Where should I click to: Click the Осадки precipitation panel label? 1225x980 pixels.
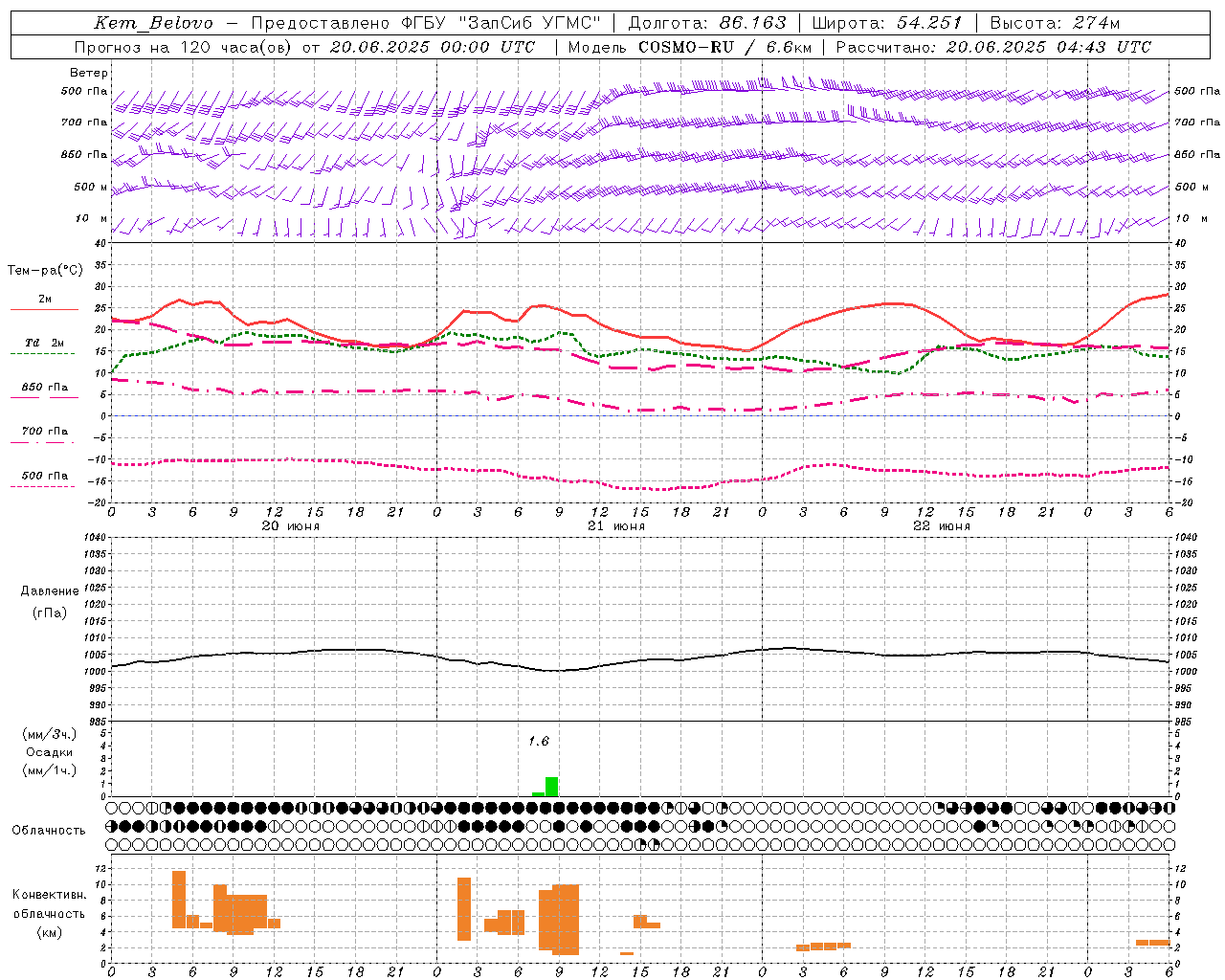(50, 752)
